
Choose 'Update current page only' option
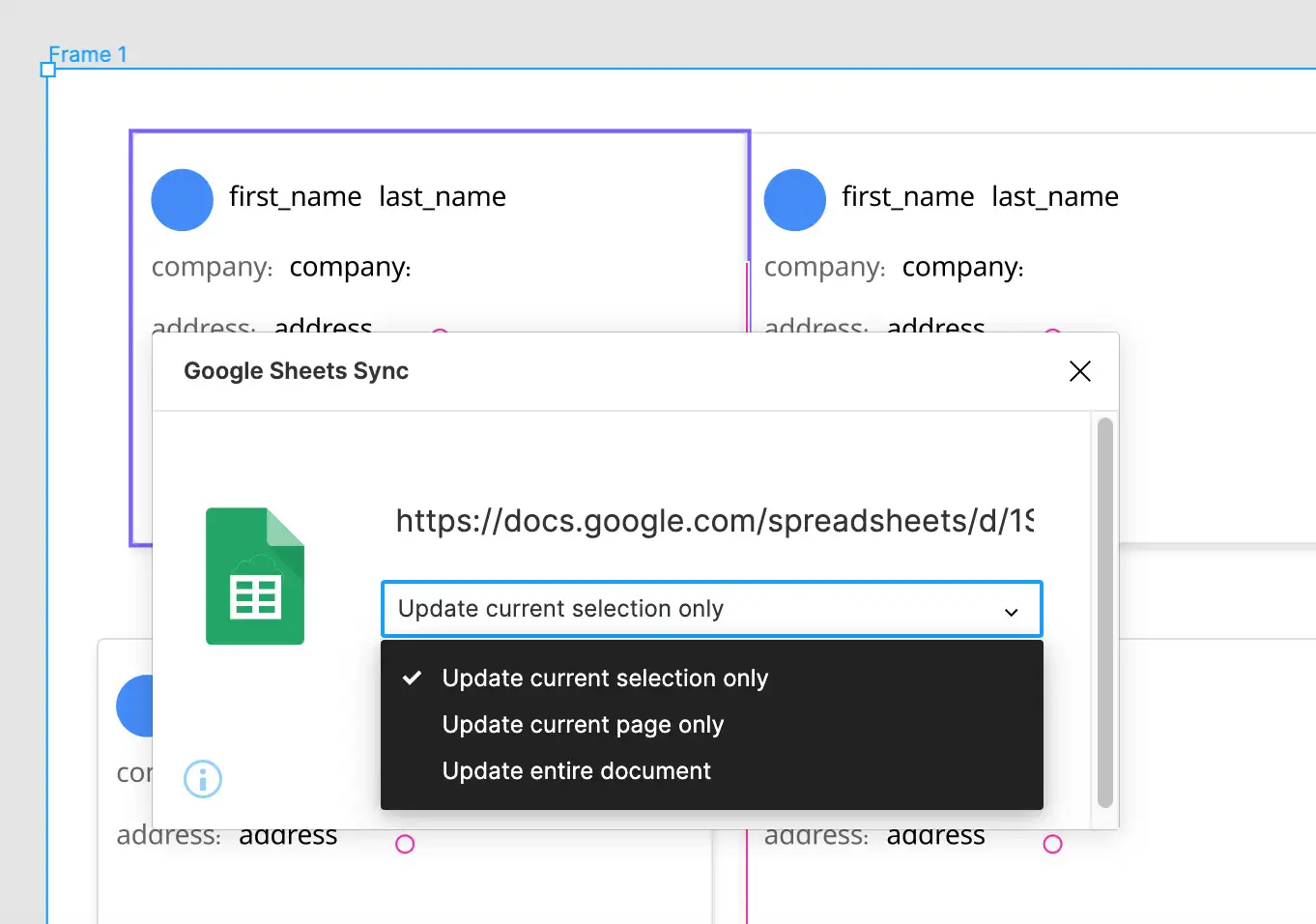point(583,724)
